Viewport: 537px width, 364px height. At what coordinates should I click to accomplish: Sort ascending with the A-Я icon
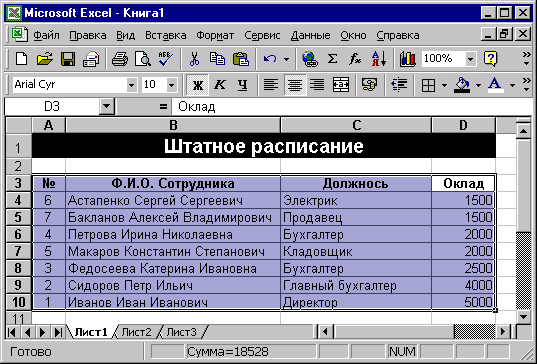(x=379, y=59)
